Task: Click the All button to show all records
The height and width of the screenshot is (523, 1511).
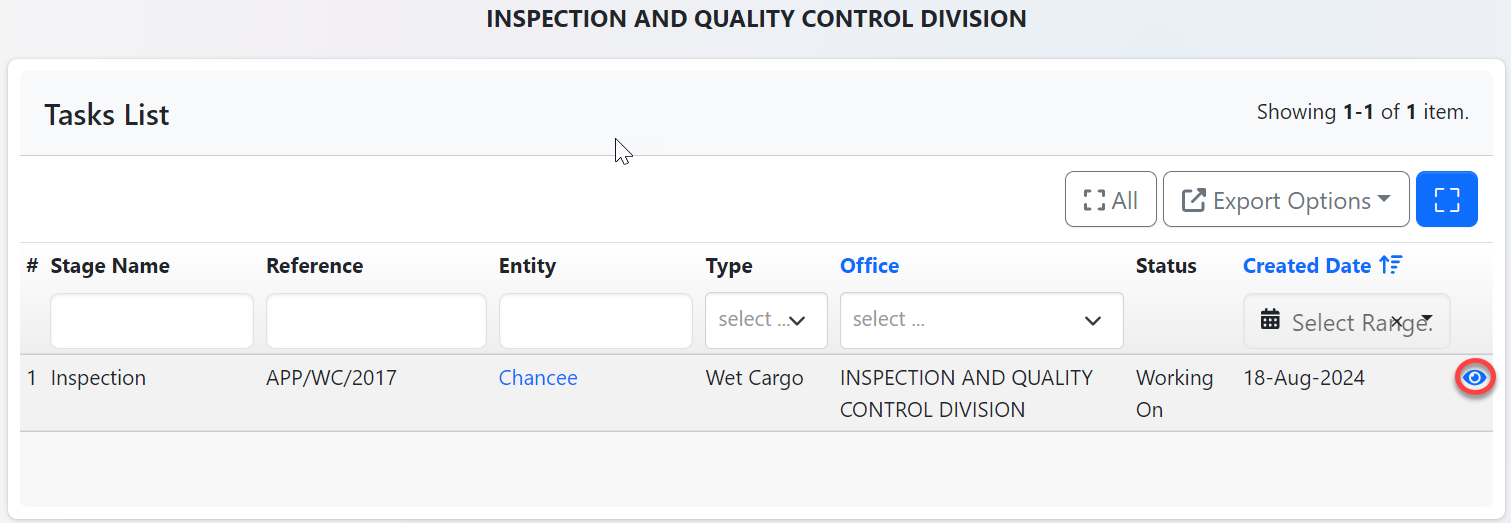Action: [x=1110, y=200]
